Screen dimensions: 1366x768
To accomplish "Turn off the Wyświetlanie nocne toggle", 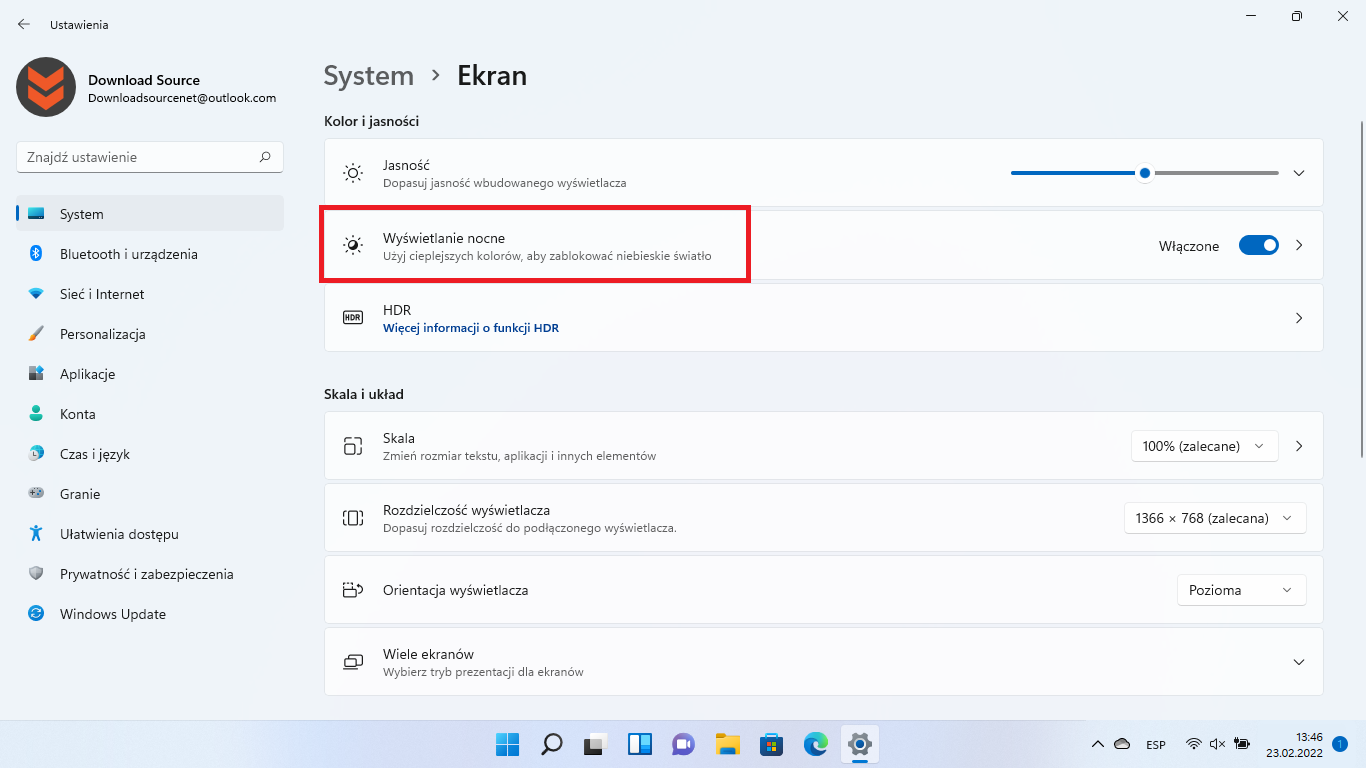I will [x=1259, y=245].
